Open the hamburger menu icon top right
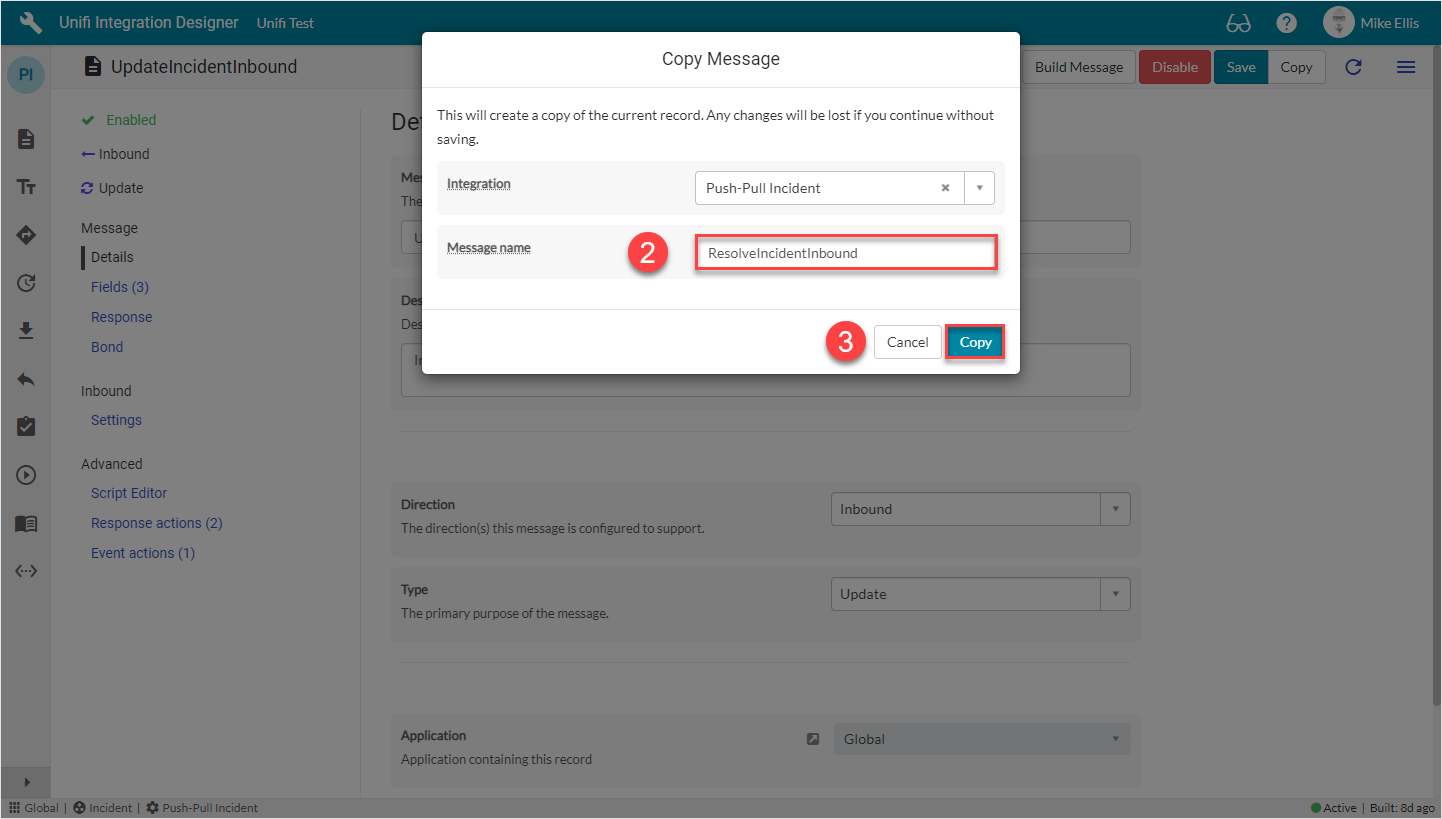This screenshot has height=819, width=1442. tap(1406, 67)
